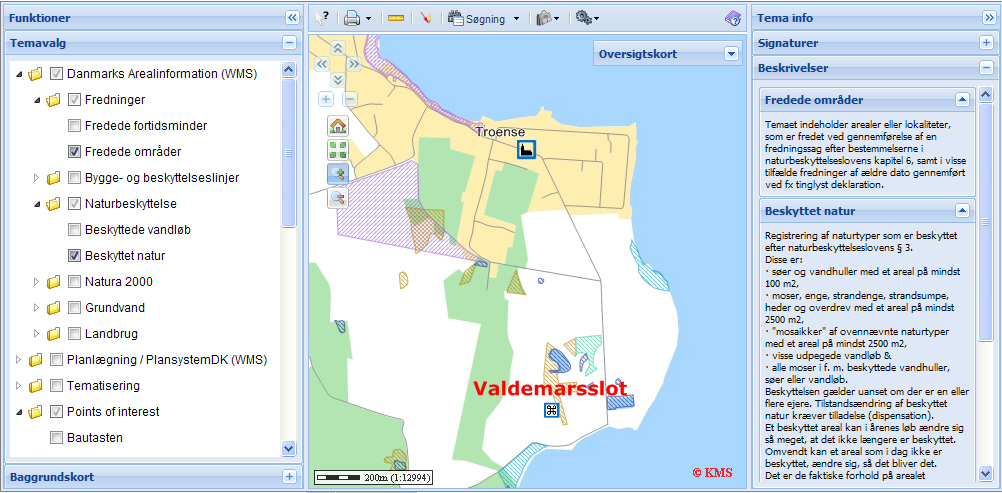Click the toolbox briefcase icon

pos(544,19)
